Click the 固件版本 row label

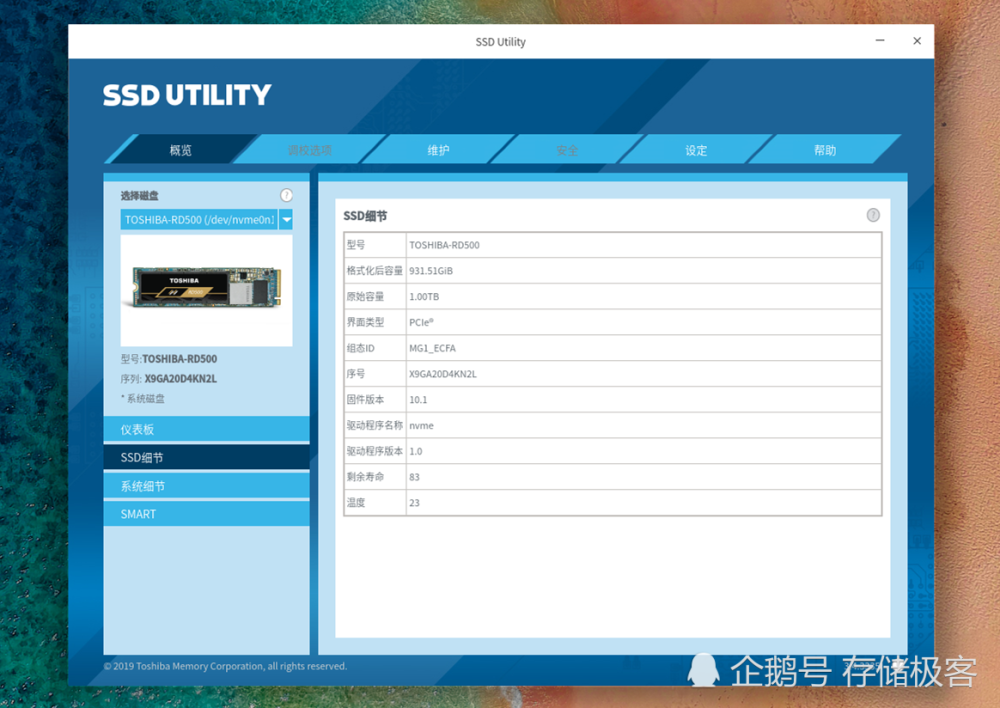[x=365, y=400]
